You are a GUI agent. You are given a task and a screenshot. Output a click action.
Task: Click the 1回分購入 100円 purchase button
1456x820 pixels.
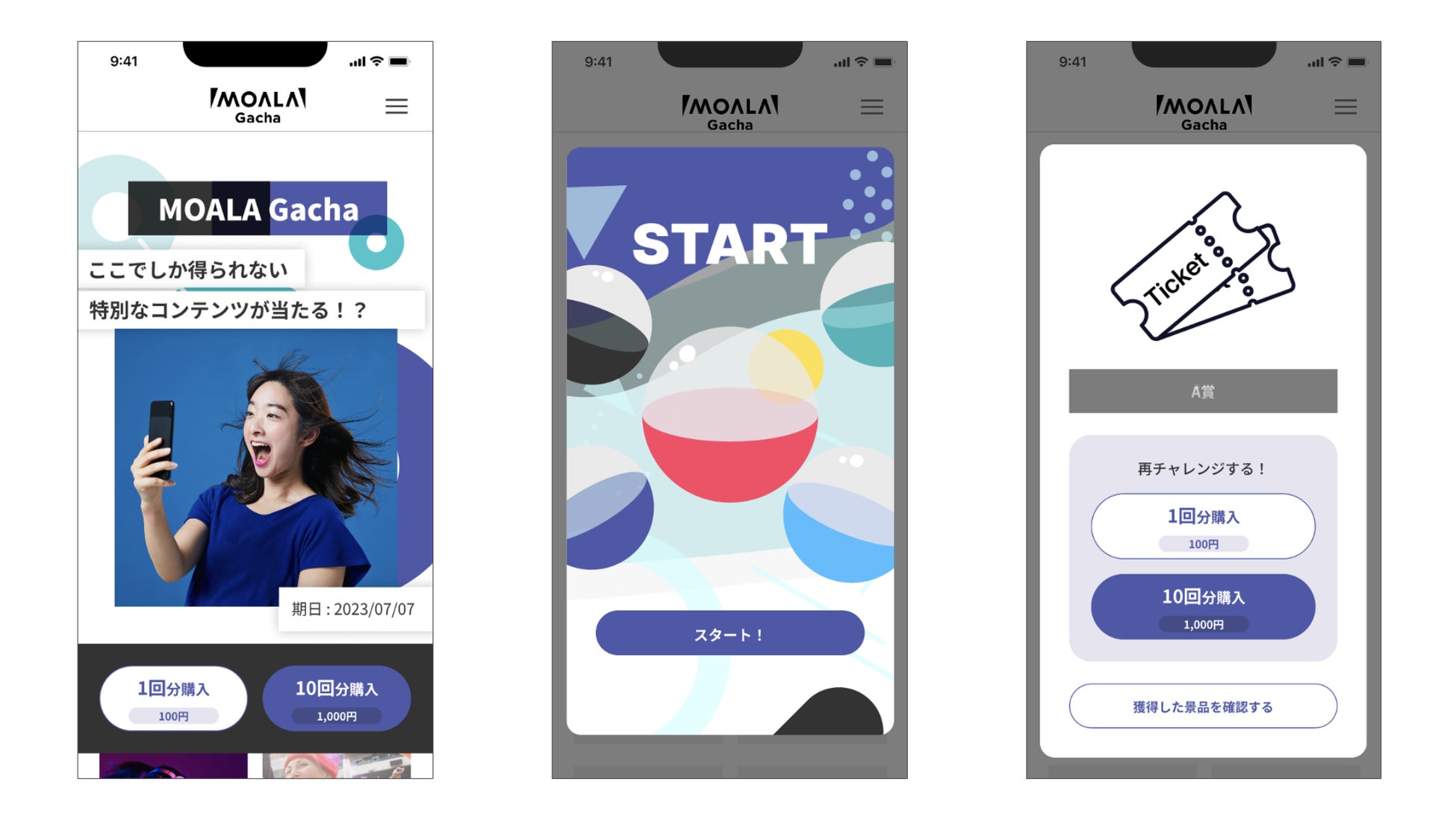click(175, 695)
